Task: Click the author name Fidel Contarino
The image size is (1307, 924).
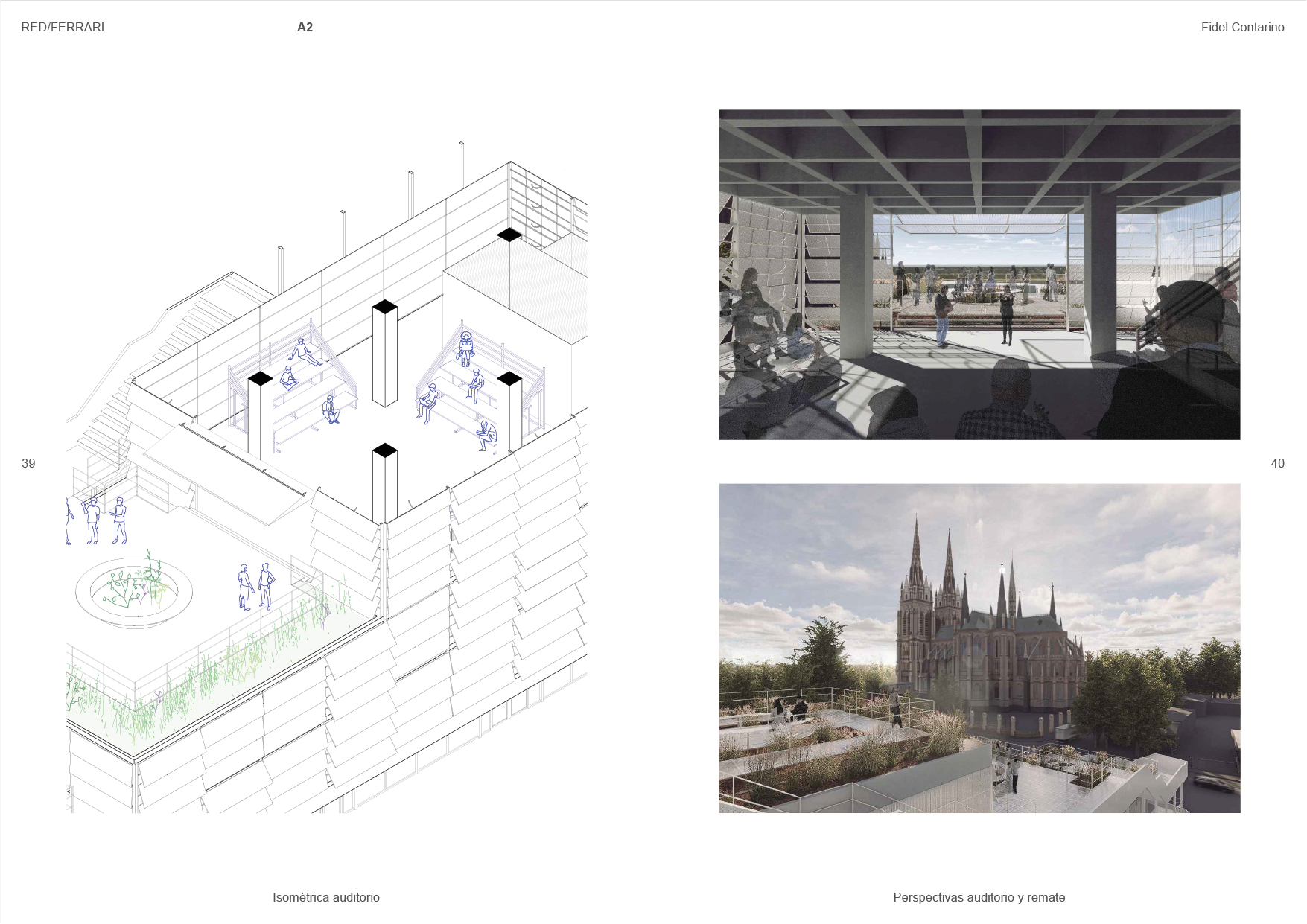Action: coord(1242,27)
